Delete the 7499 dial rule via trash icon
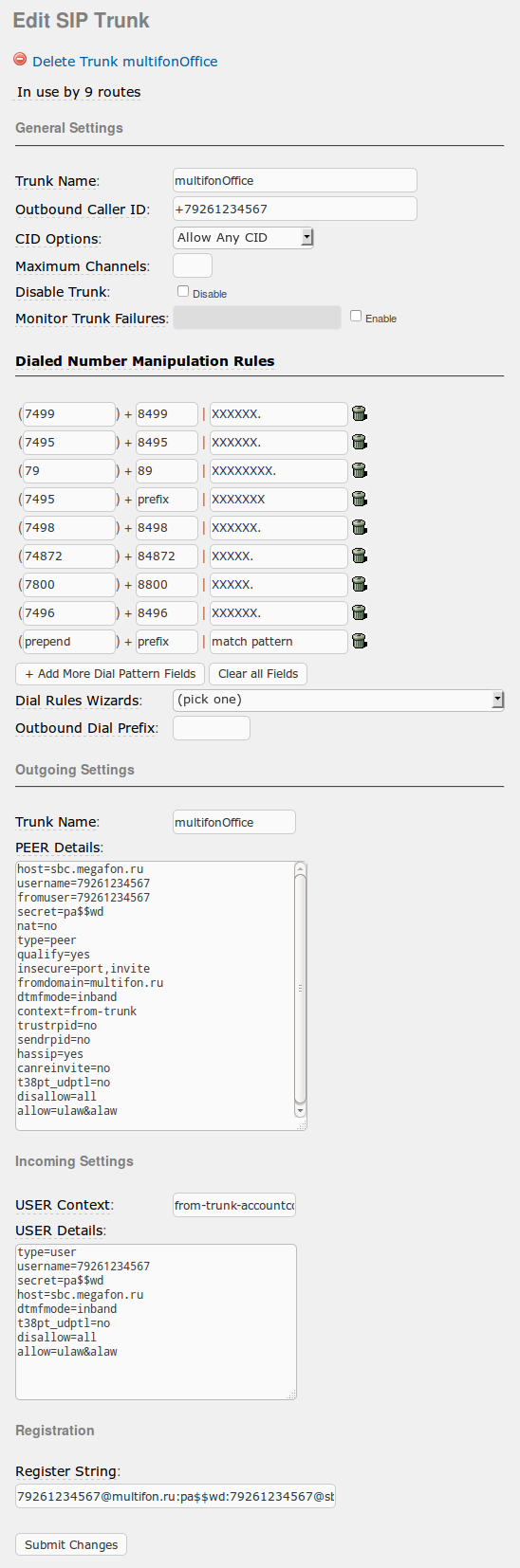The image size is (520, 1568). click(x=359, y=413)
